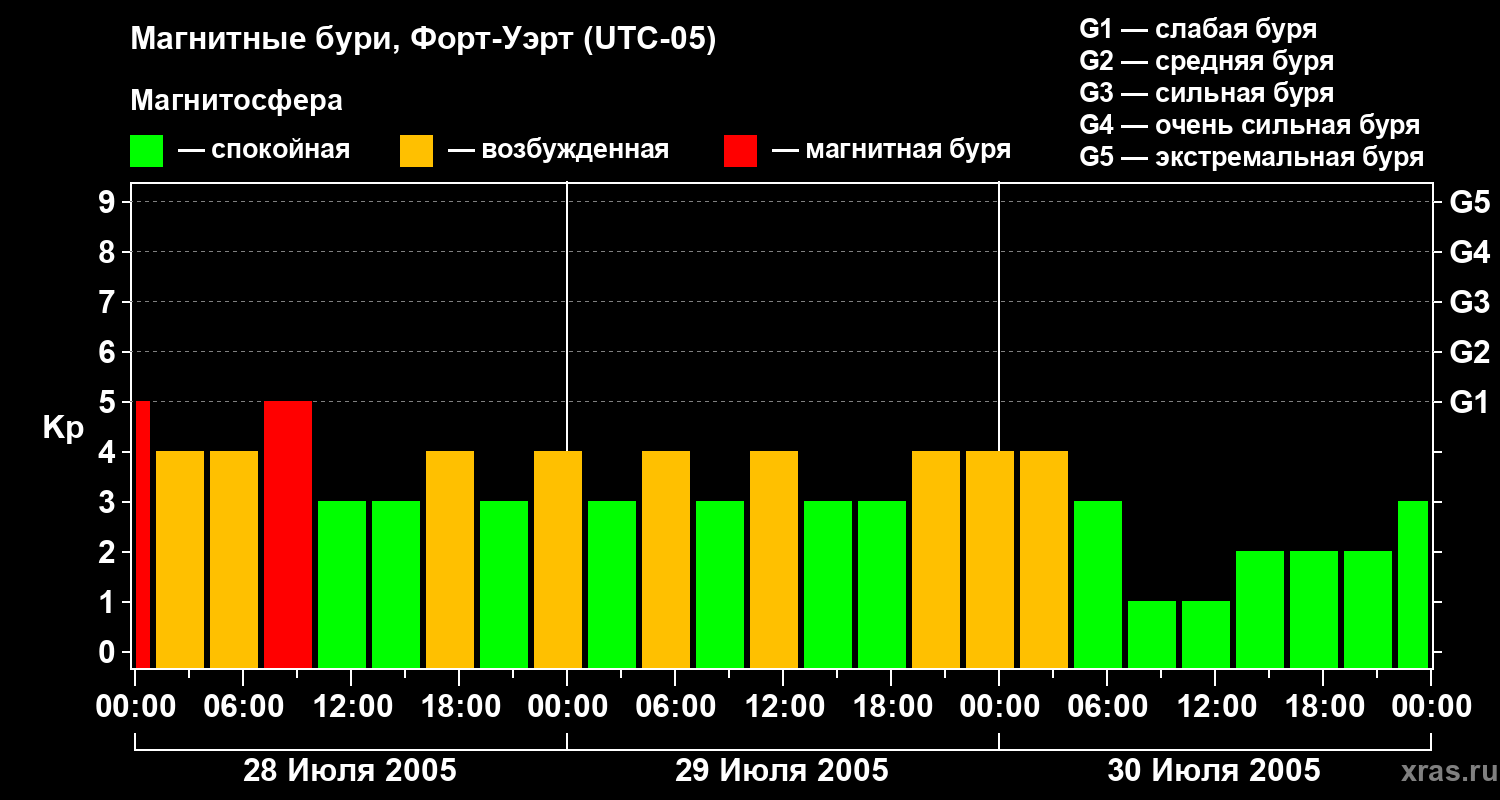The image size is (1500, 800).
Task: Select the chart title 'Магнитные бури, Форт-Уэрт (UTC-05)'
Action: click(423, 40)
